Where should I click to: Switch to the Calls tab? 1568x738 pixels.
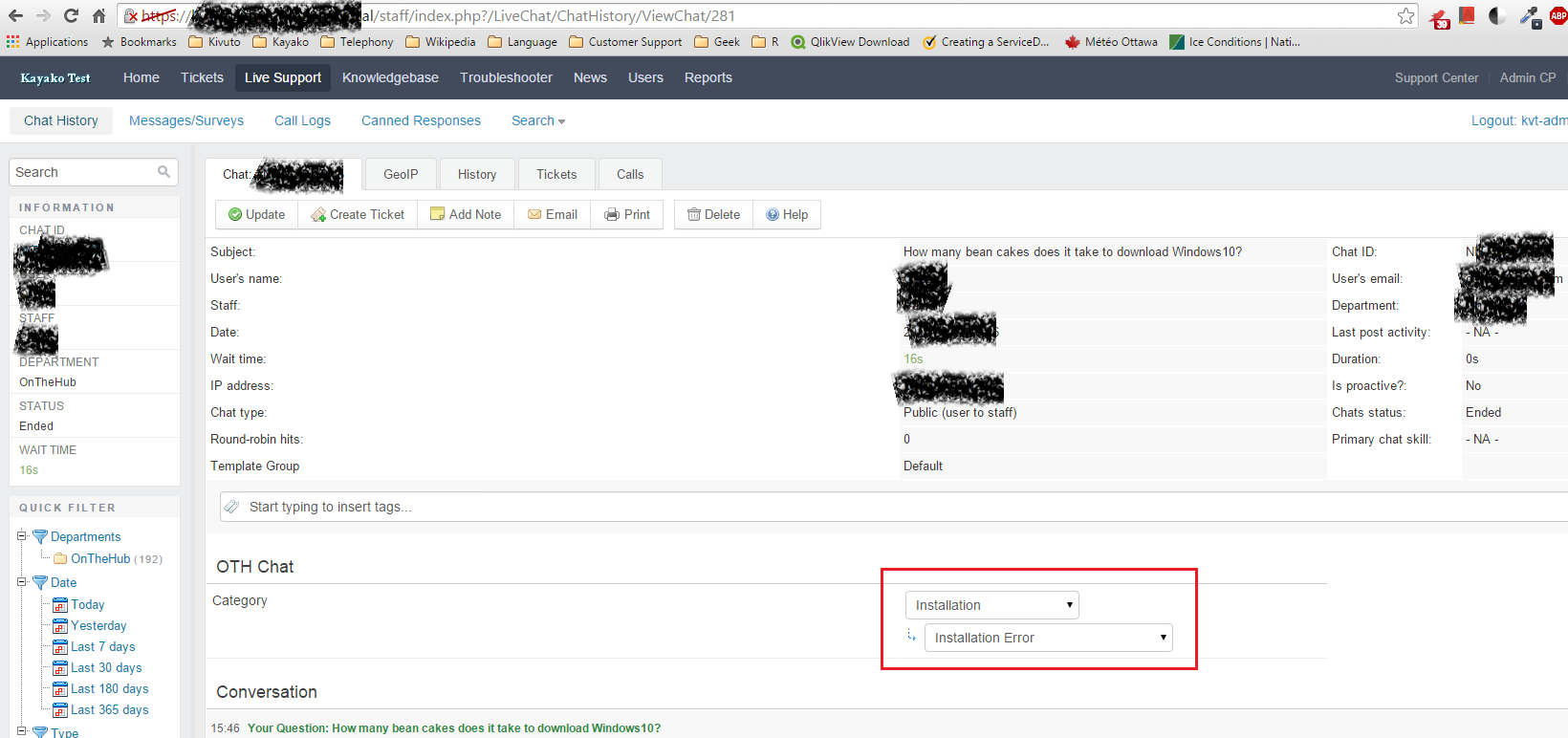point(630,174)
